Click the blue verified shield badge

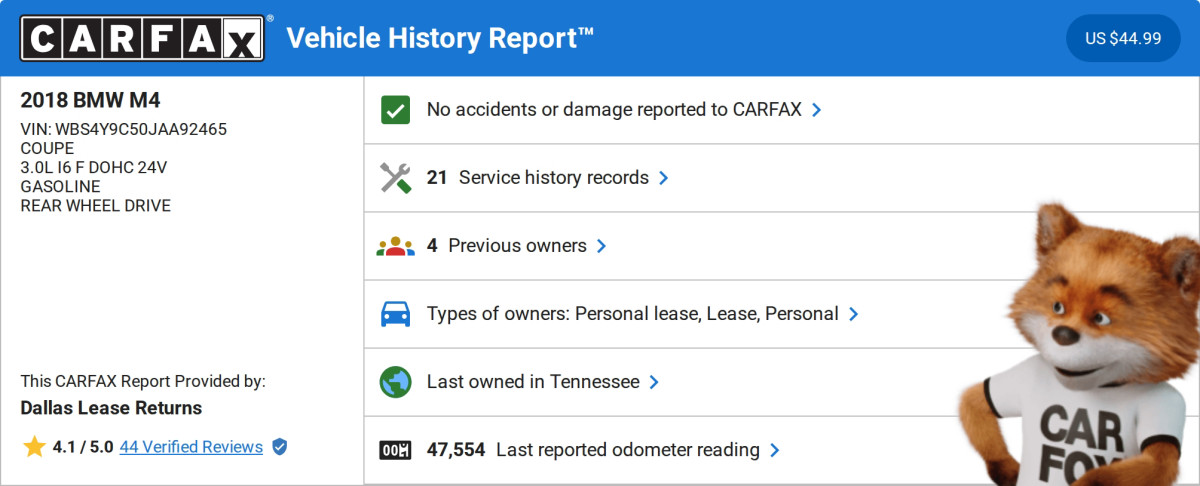[x=280, y=447]
